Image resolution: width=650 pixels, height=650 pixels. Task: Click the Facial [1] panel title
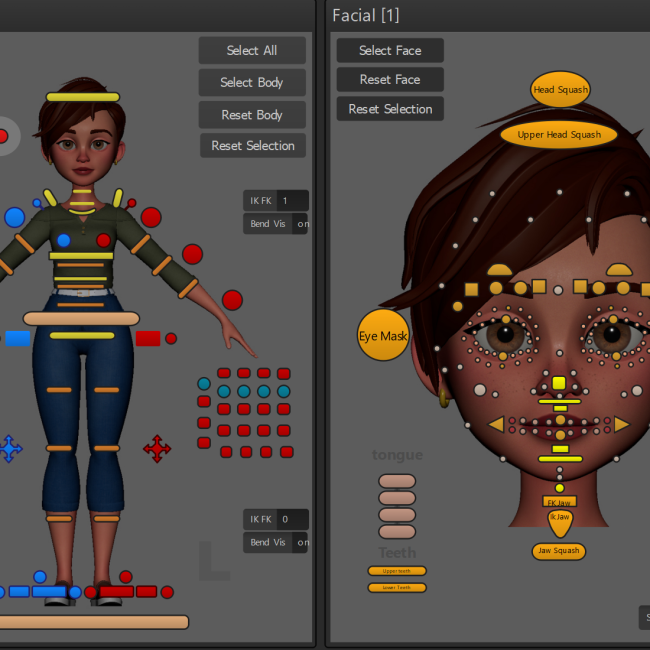pyautogui.click(x=366, y=15)
